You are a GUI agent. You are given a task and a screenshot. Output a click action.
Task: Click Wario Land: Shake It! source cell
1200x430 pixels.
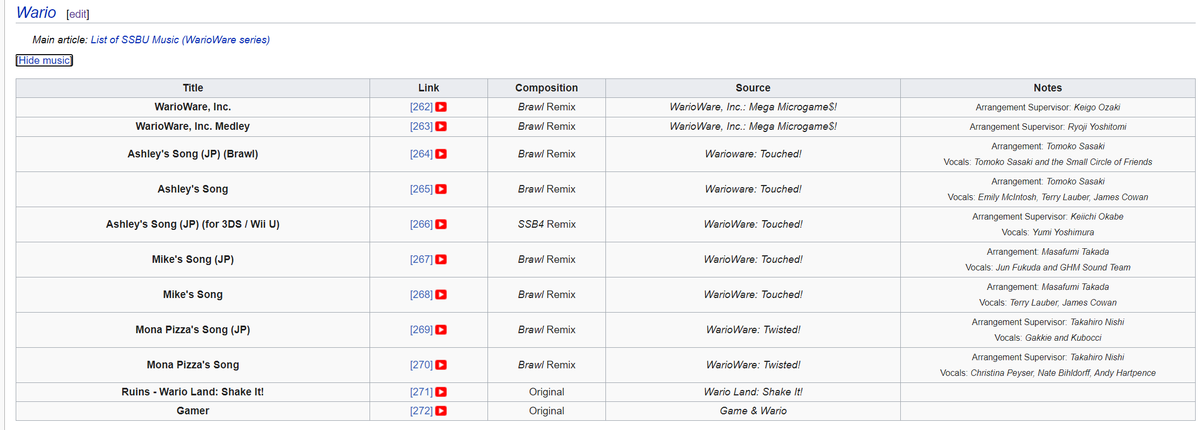click(x=753, y=392)
